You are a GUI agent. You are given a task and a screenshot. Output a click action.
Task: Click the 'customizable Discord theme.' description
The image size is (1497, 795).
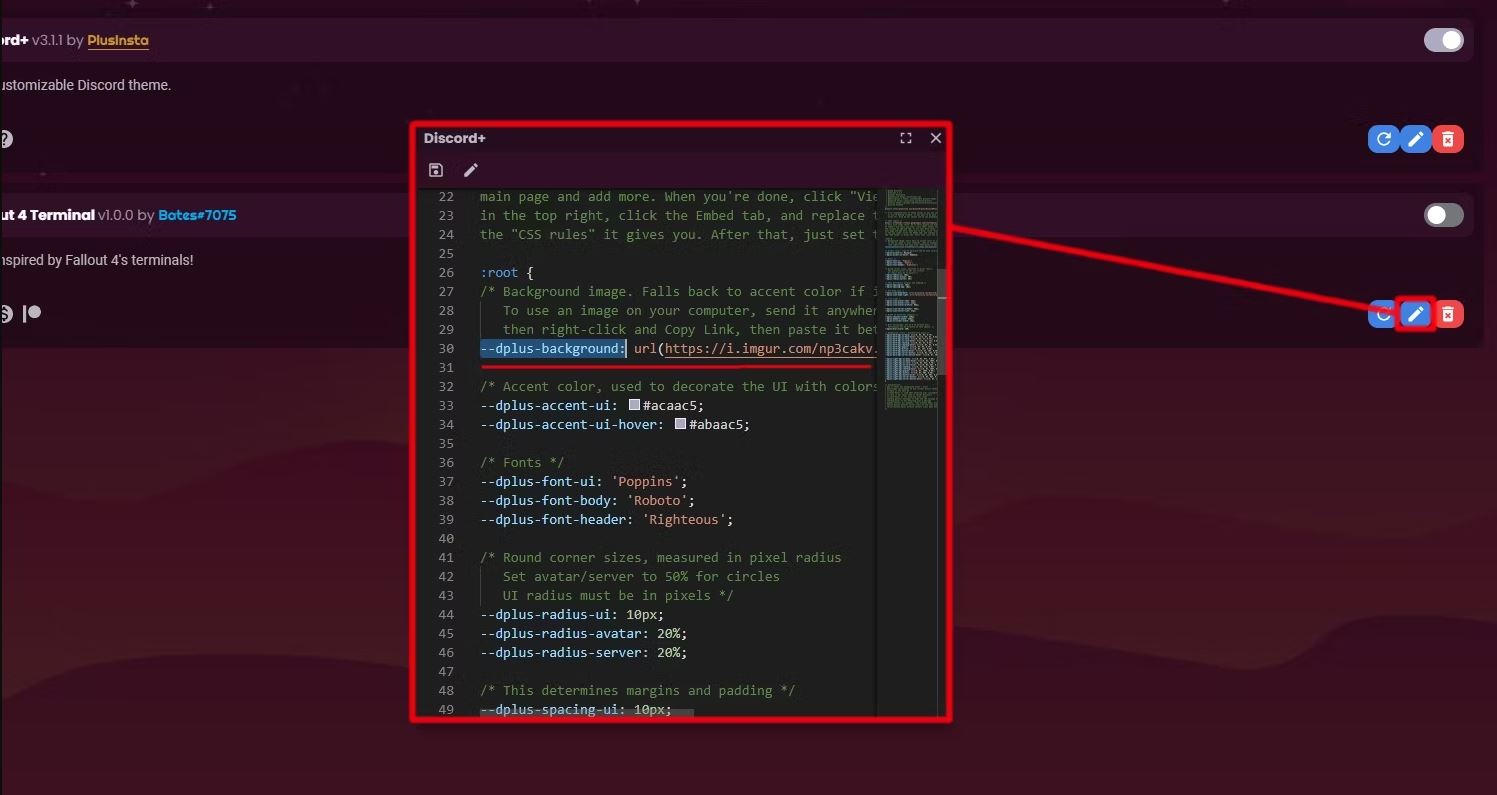[86, 85]
